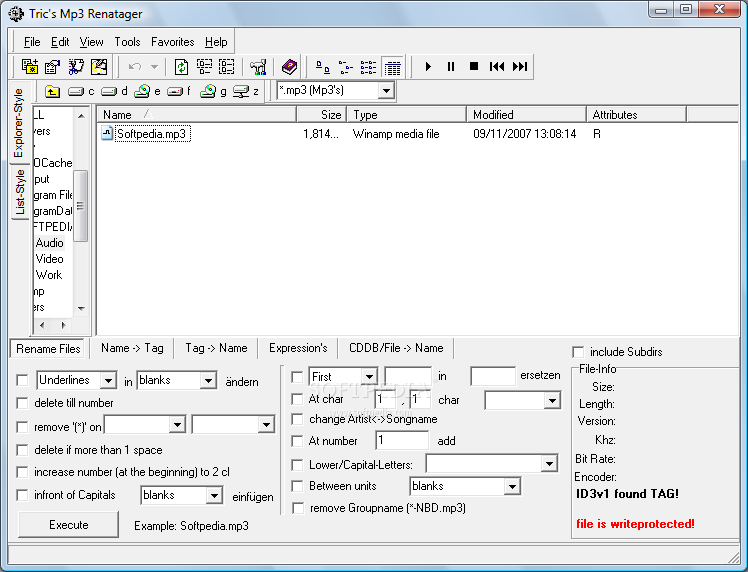Open the Help menu
The width and height of the screenshot is (748, 572).
pos(216,42)
